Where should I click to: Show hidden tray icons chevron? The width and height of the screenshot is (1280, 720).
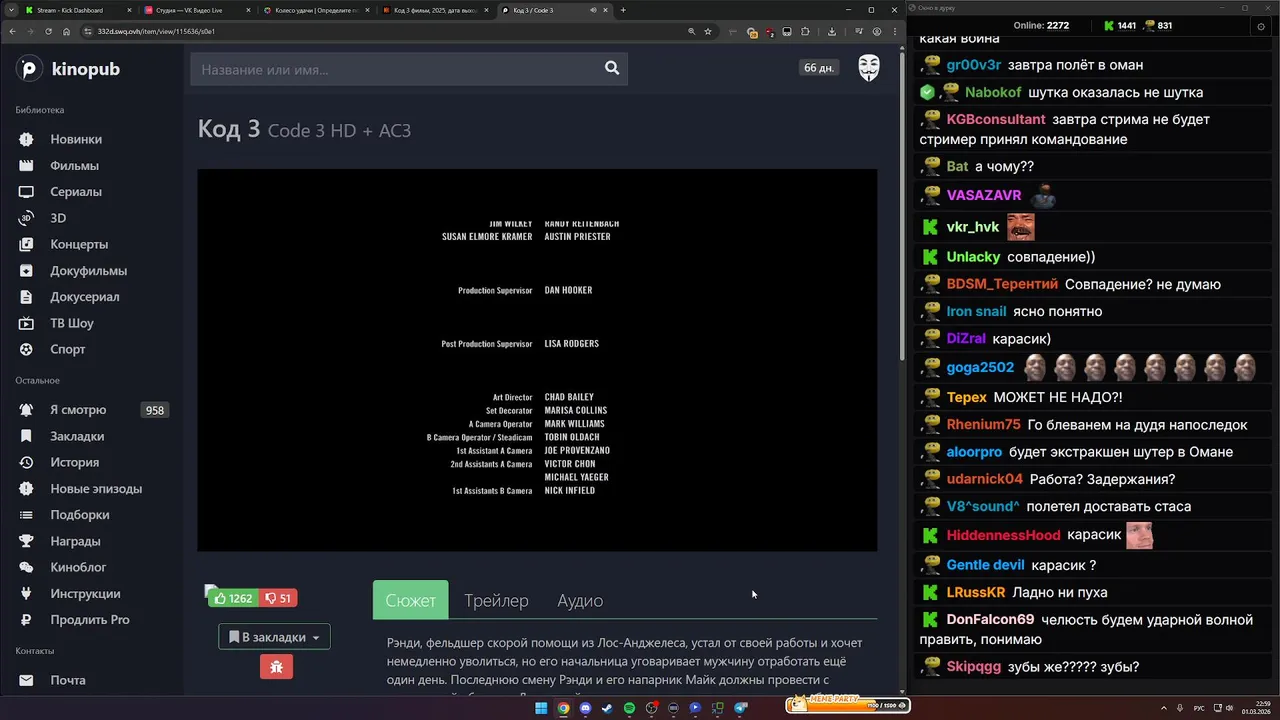pos(1166,708)
